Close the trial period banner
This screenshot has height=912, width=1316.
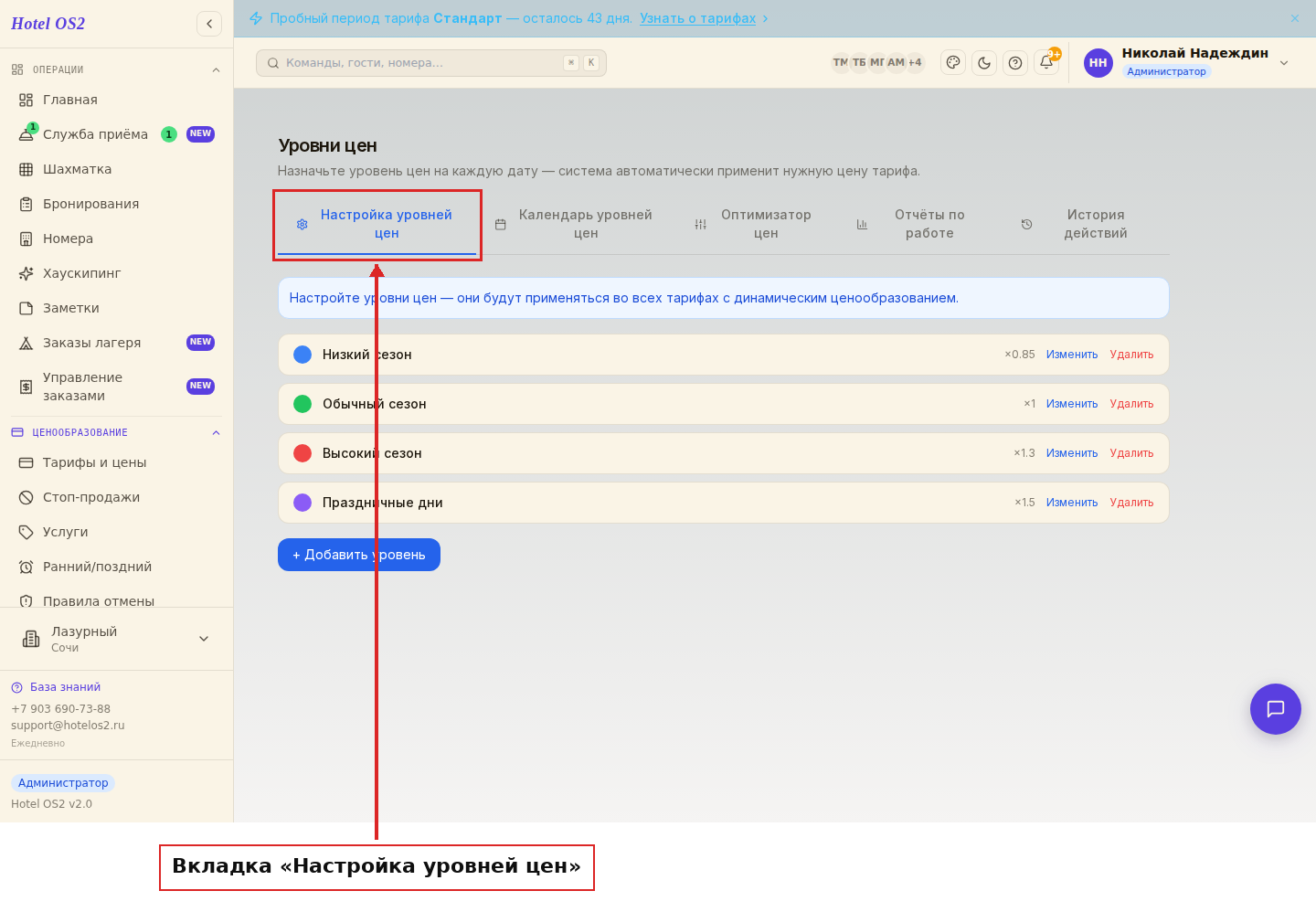tap(1295, 18)
